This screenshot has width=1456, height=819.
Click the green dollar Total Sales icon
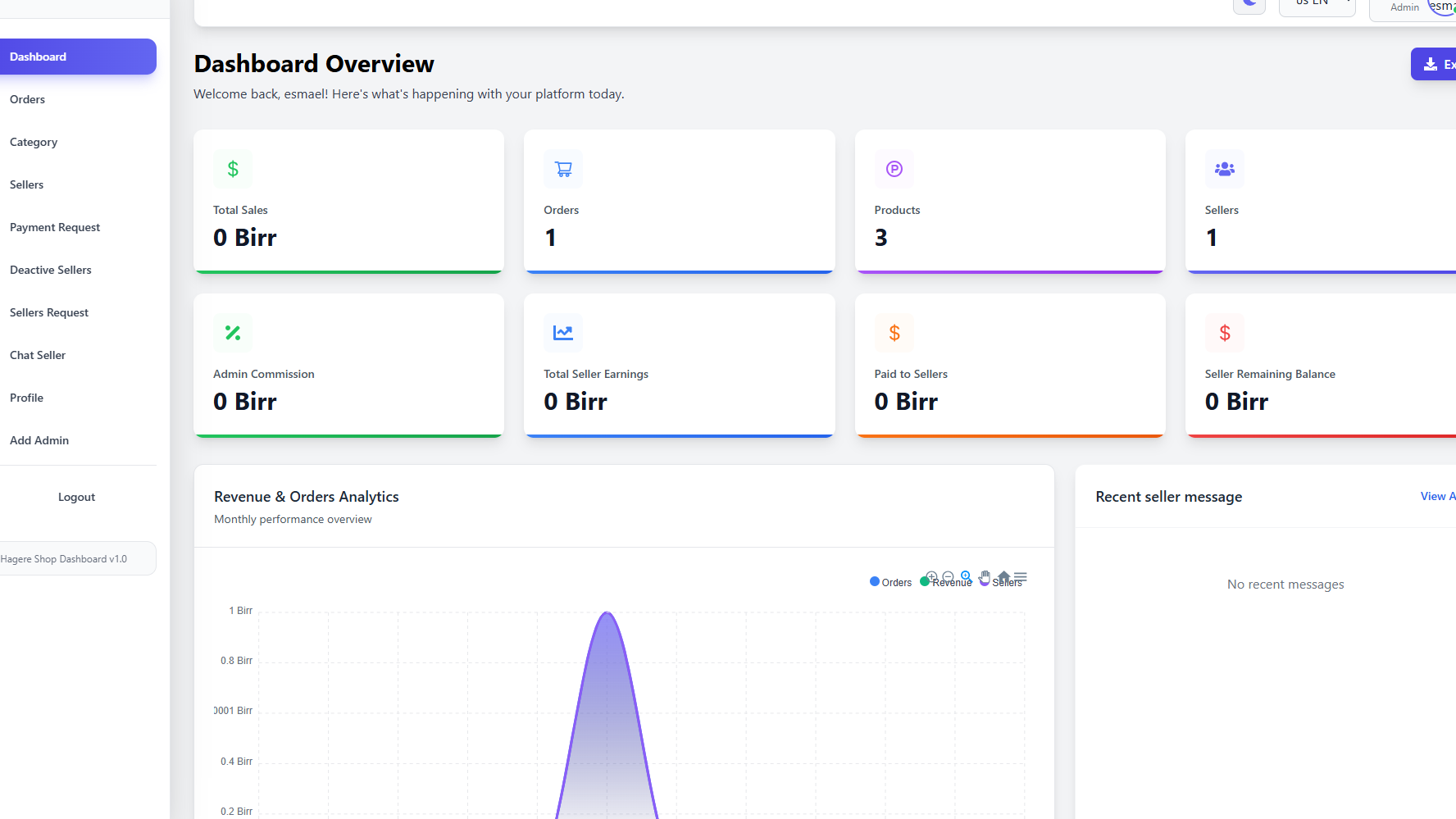(233, 169)
